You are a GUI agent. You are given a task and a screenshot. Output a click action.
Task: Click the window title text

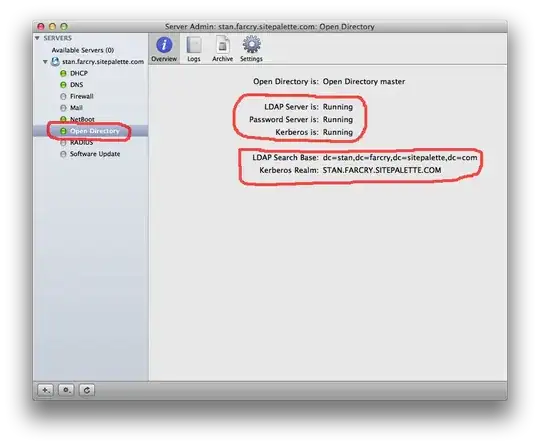click(270, 27)
